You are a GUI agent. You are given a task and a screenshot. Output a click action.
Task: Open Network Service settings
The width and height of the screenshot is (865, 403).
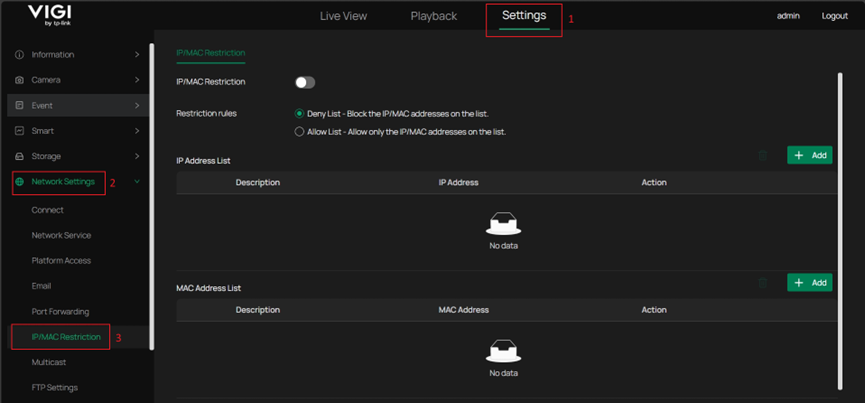[x=61, y=235]
